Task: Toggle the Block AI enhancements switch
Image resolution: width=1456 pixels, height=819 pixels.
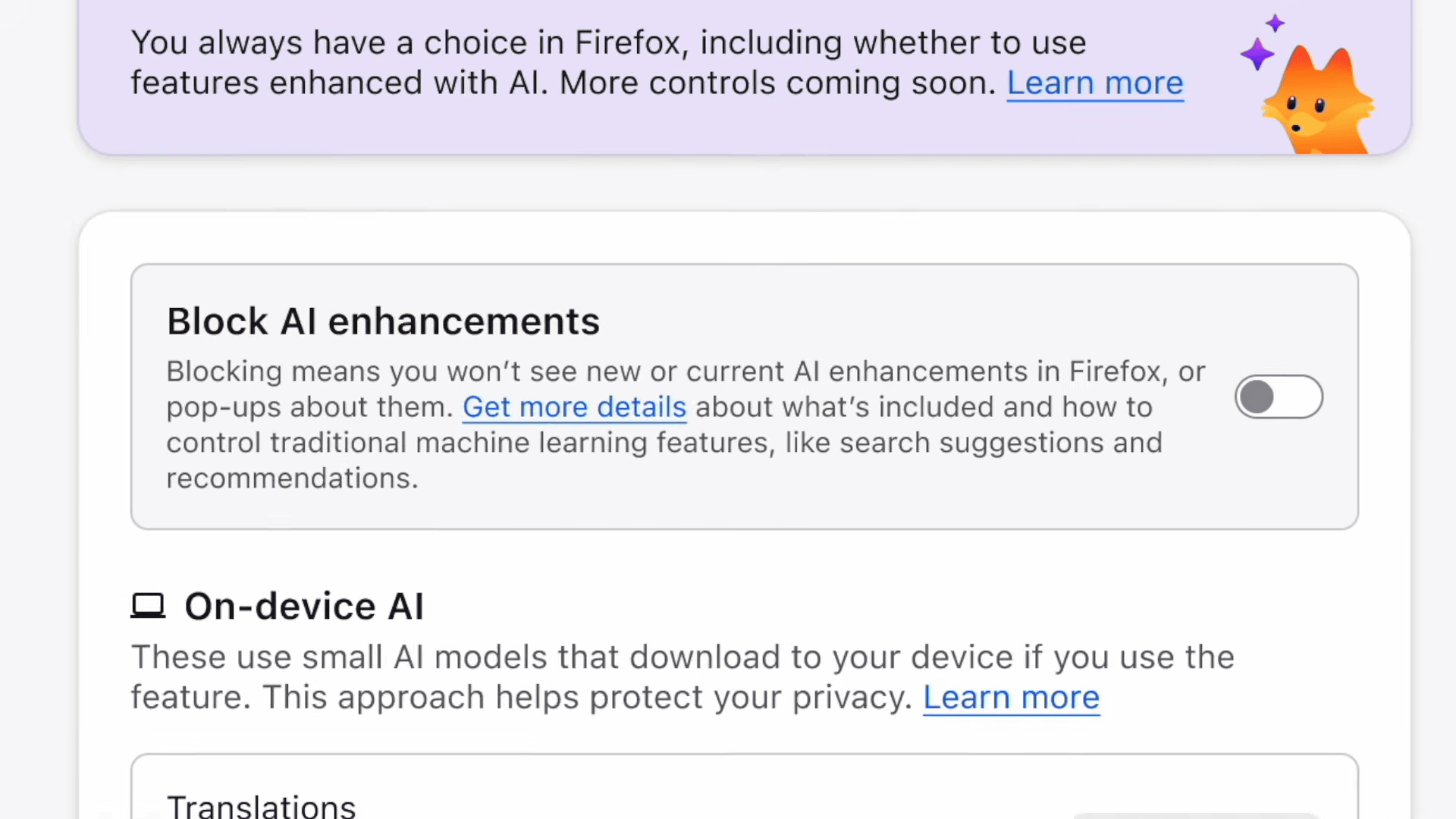Action: click(1279, 397)
